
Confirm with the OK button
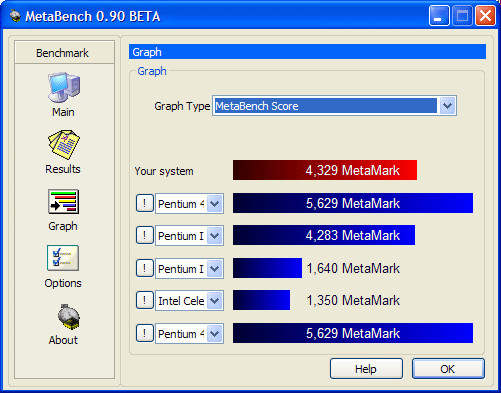point(448,369)
